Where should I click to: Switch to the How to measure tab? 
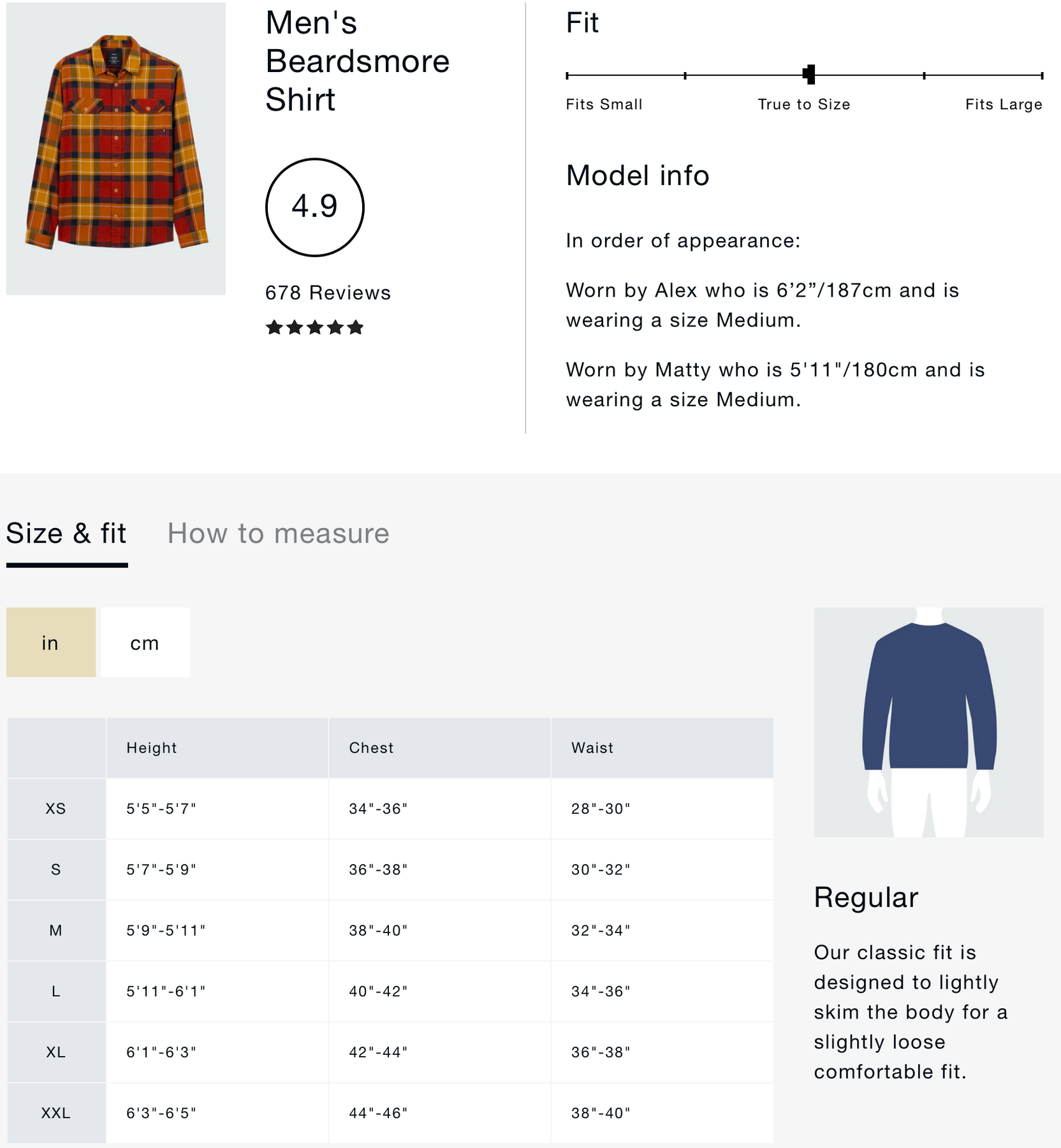pyautogui.click(x=278, y=533)
